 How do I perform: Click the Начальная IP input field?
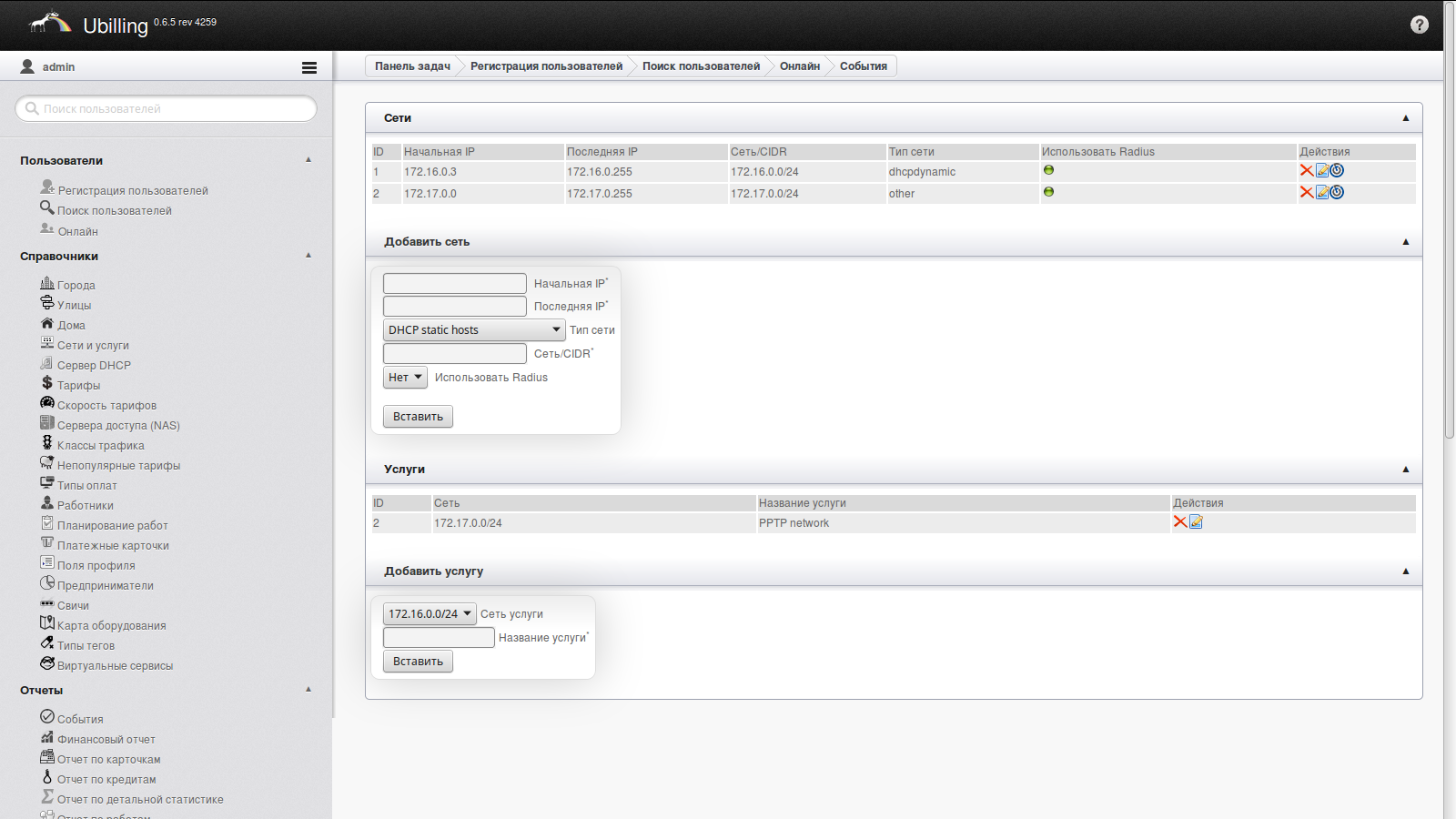point(454,284)
